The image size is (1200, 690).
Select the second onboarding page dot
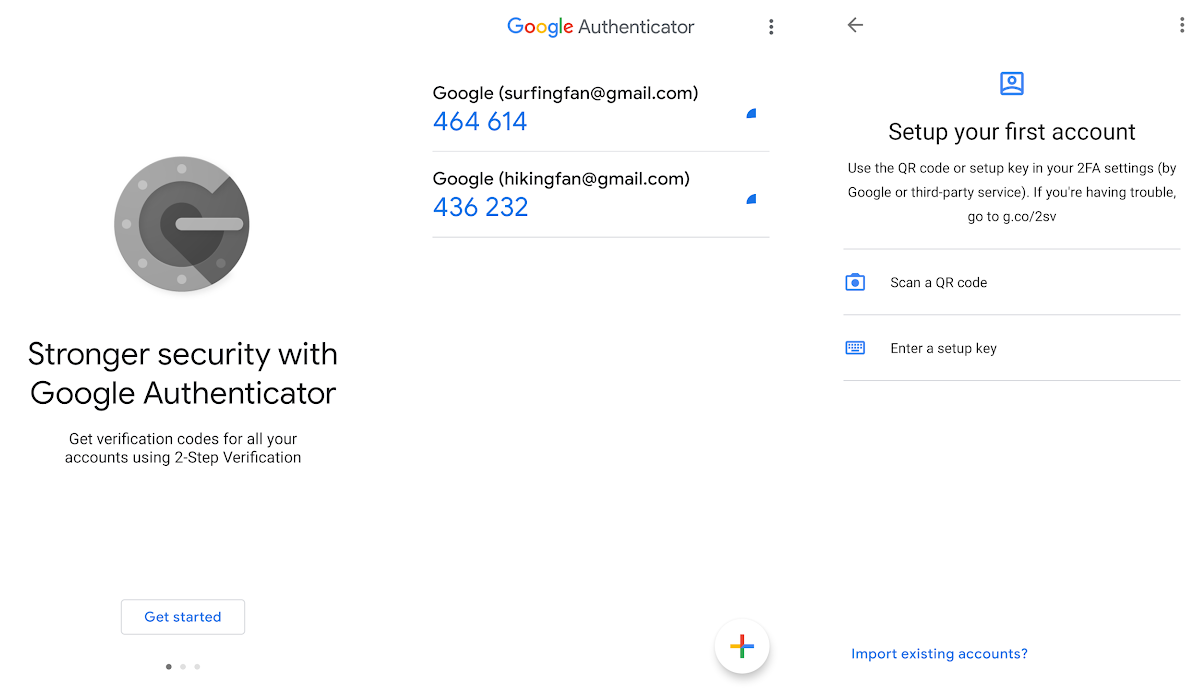pyautogui.click(x=182, y=666)
